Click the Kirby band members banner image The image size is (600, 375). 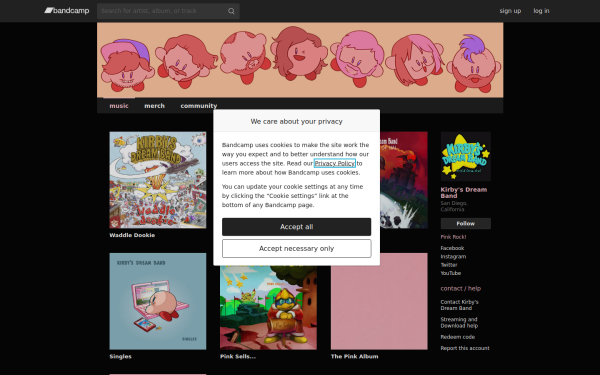pyautogui.click(x=300, y=60)
